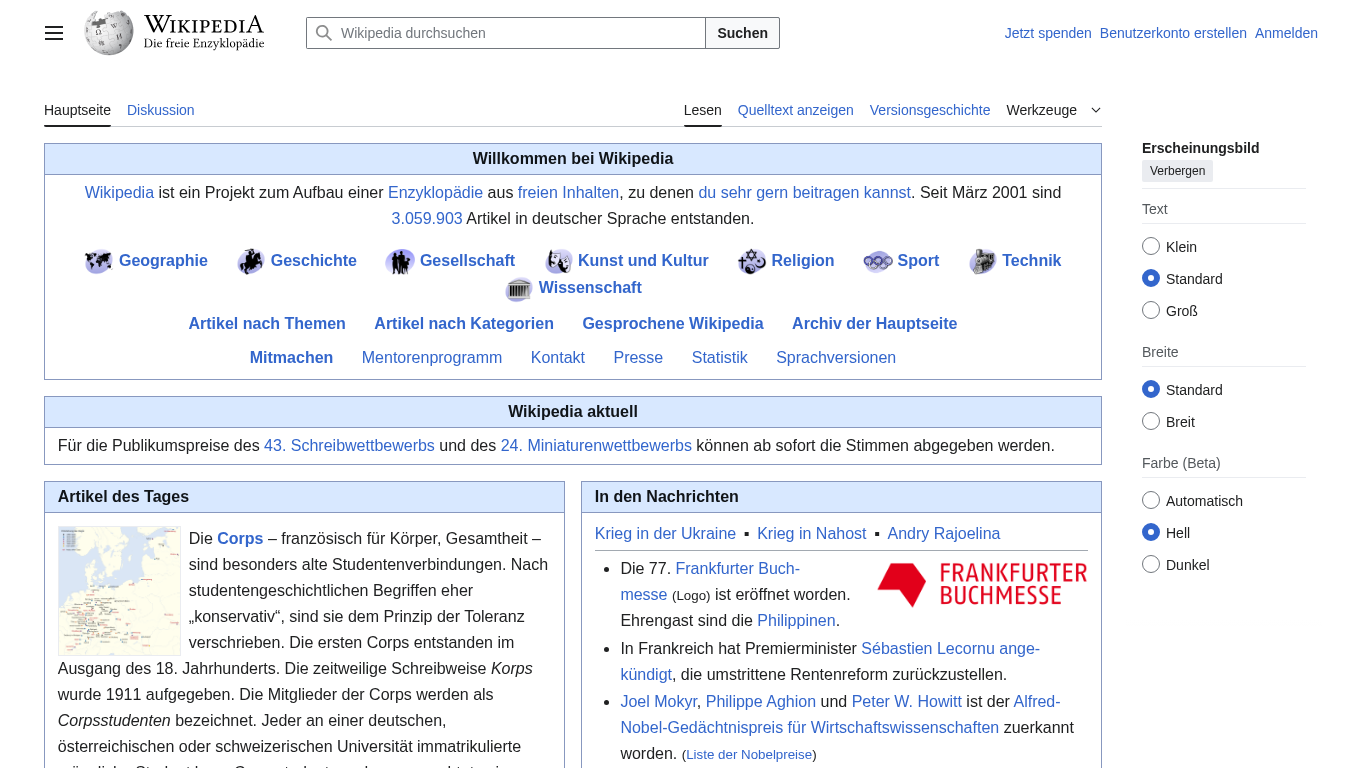Open Archiv der Hauptseite link

tap(875, 323)
